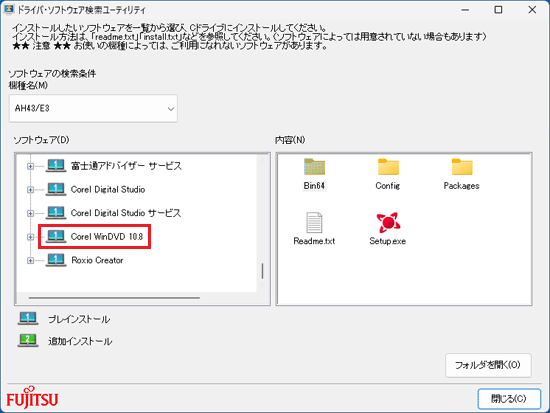Viewport: 550px width, 413px height.
Task: Click the title bar application icon
Action: tap(9, 9)
